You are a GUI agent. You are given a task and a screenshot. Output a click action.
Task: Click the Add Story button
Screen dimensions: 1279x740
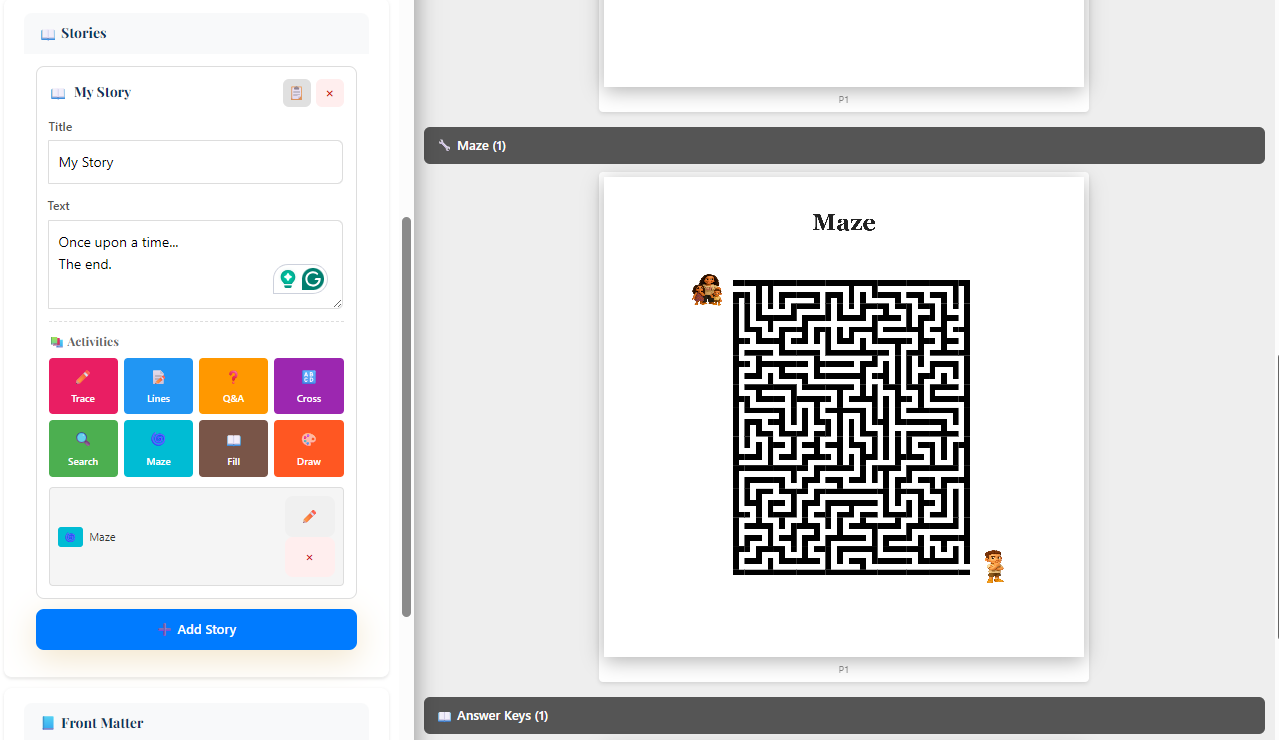[x=196, y=629]
